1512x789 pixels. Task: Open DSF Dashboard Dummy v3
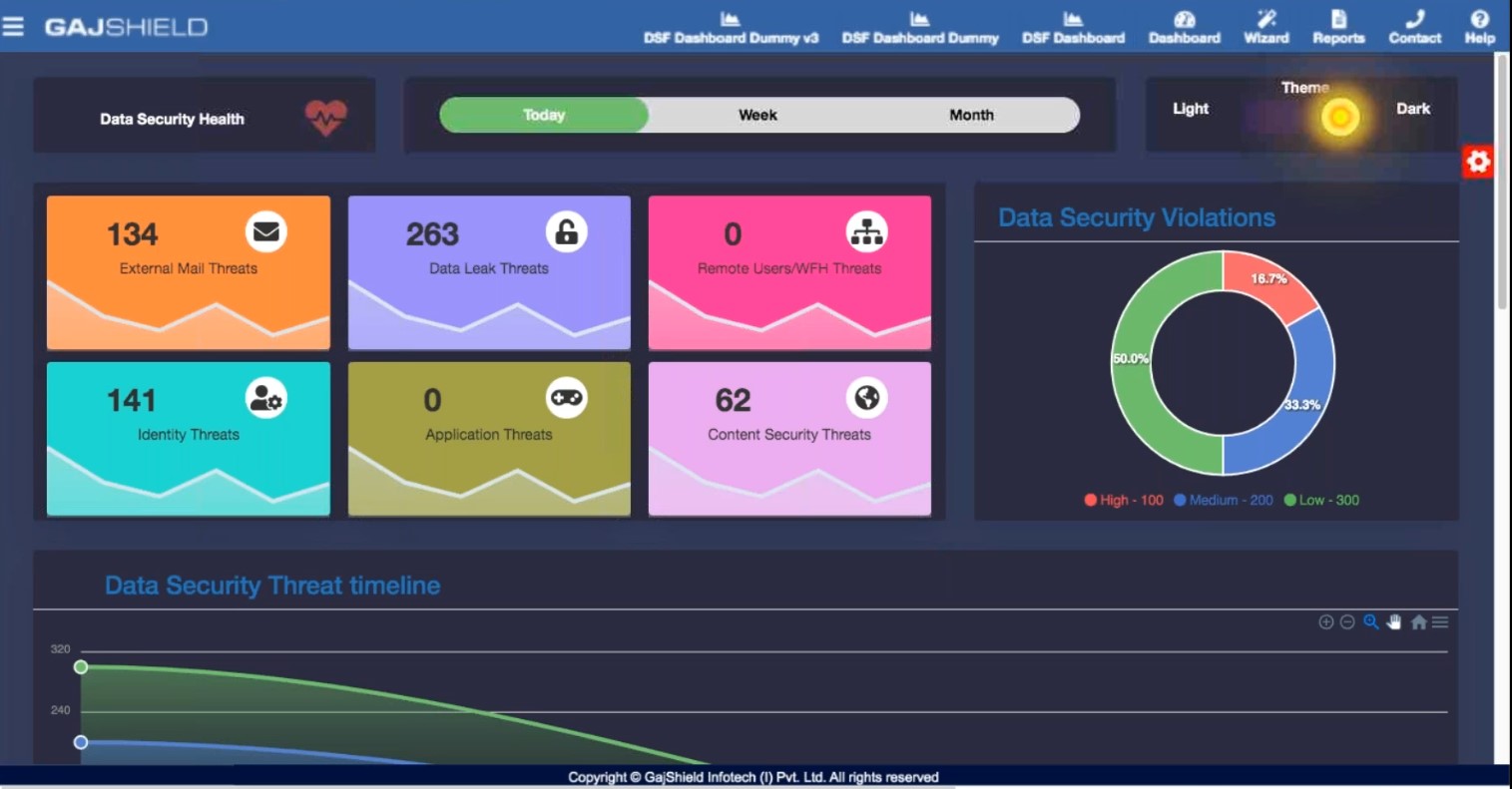tap(731, 28)
